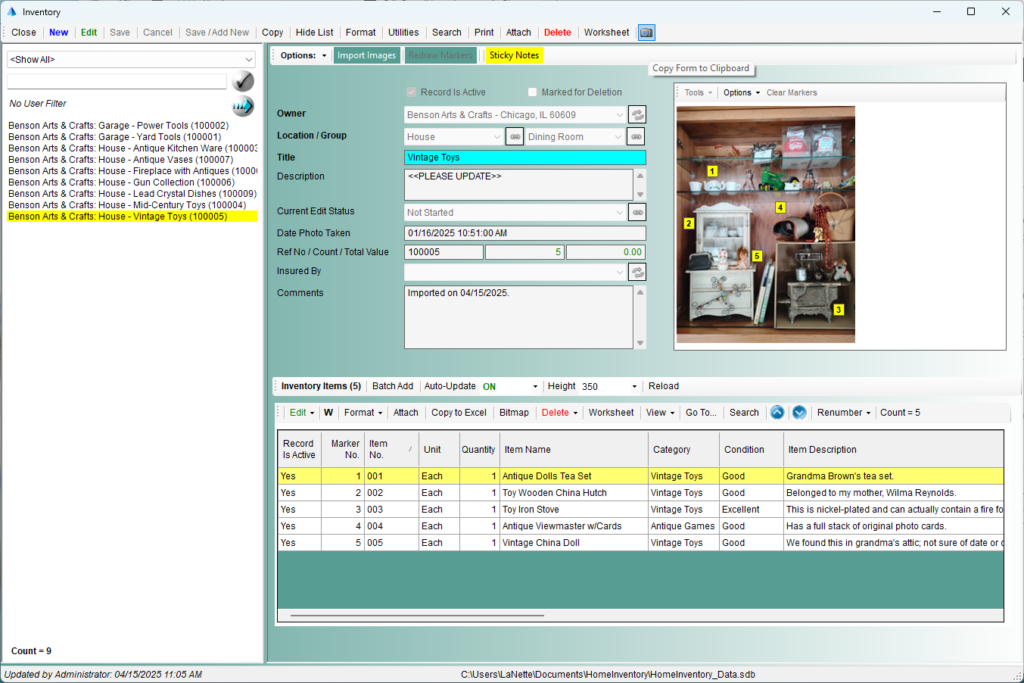Click link icon next to House location
The width and height of the screenshot is (1024, 683).
(515, 136)
